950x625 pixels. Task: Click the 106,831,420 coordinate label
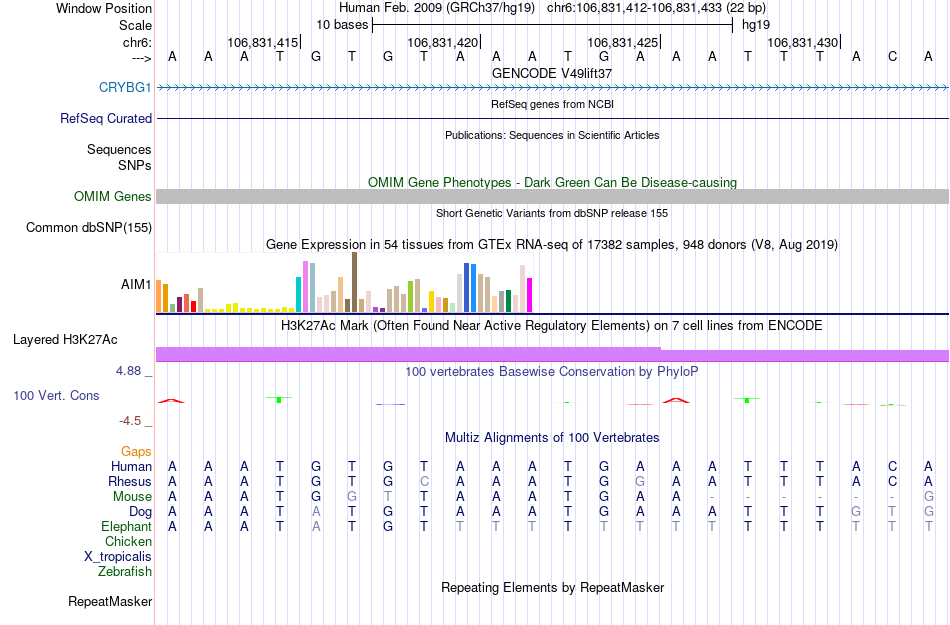click(x=443, y=42)
